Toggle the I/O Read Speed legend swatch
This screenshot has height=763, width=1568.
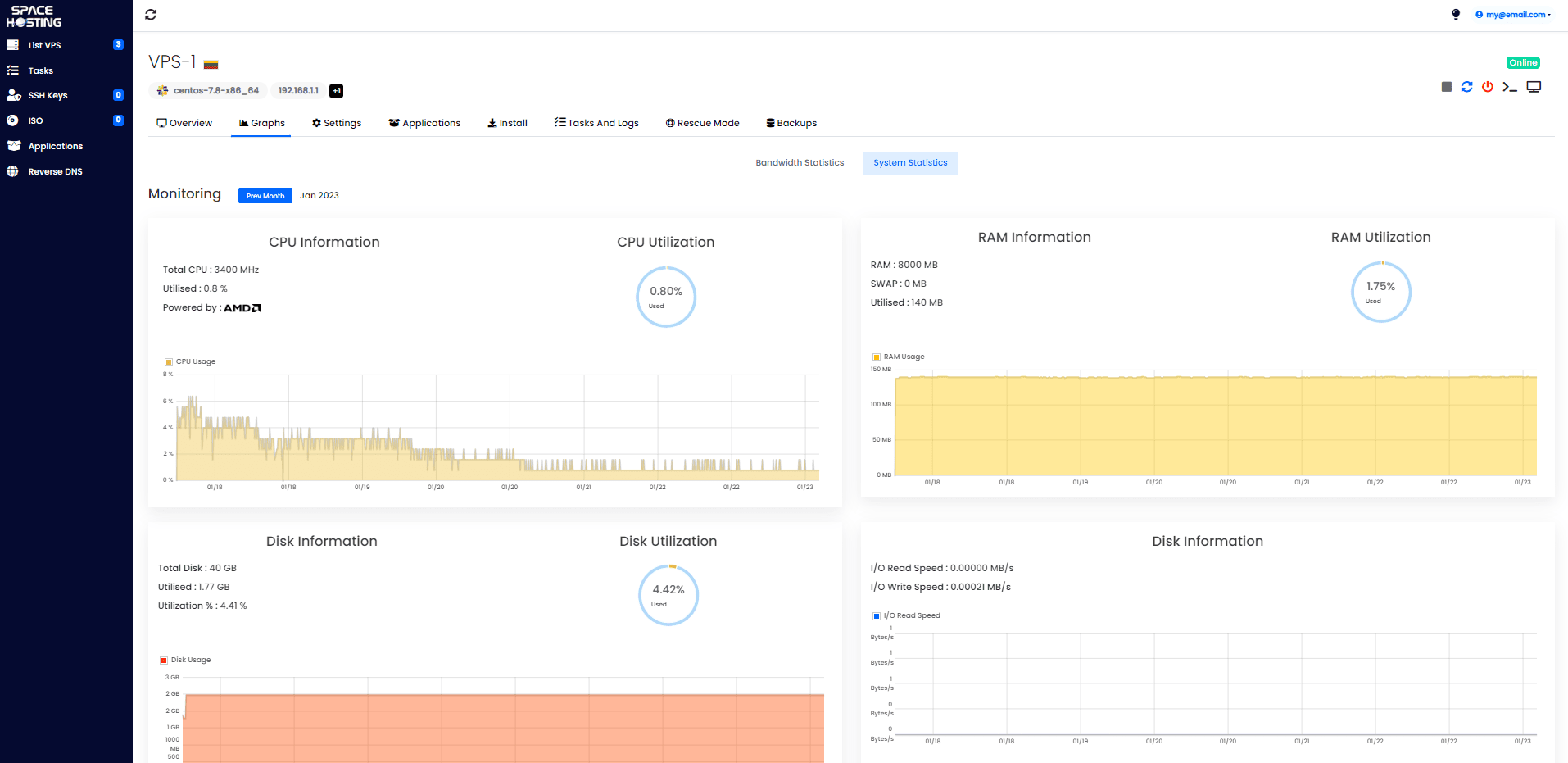pyautogui.click(x=877, y=615)
